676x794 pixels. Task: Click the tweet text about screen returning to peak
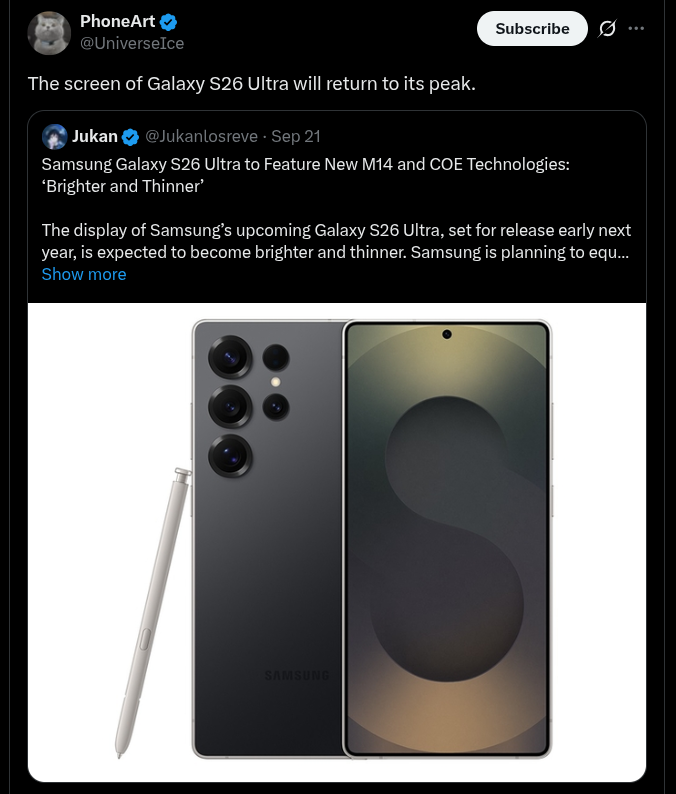[x=251, y=83]
